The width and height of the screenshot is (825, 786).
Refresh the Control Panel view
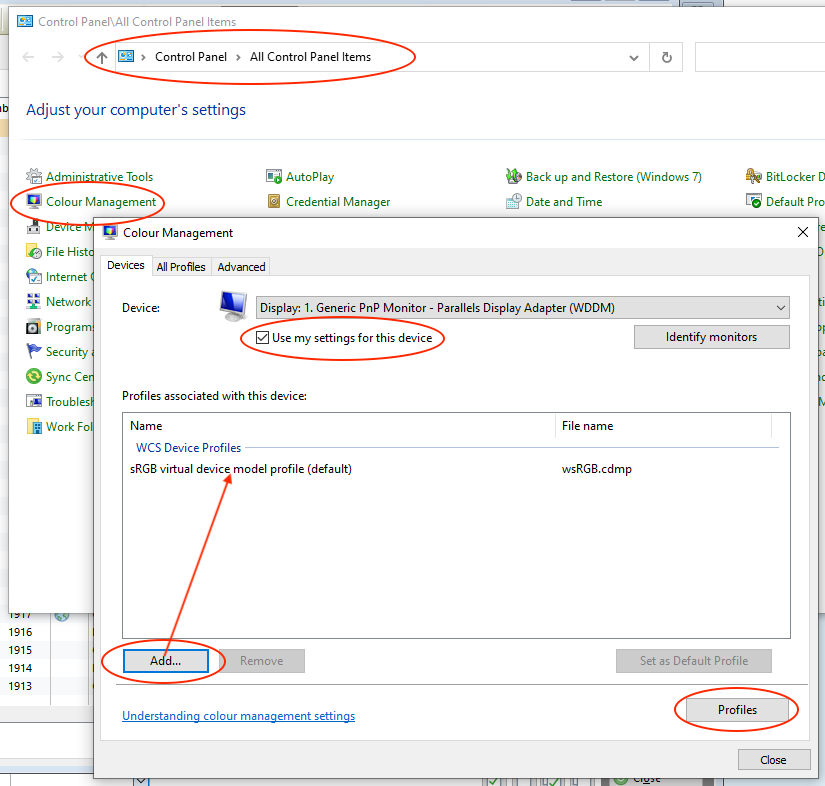point(667,57)
